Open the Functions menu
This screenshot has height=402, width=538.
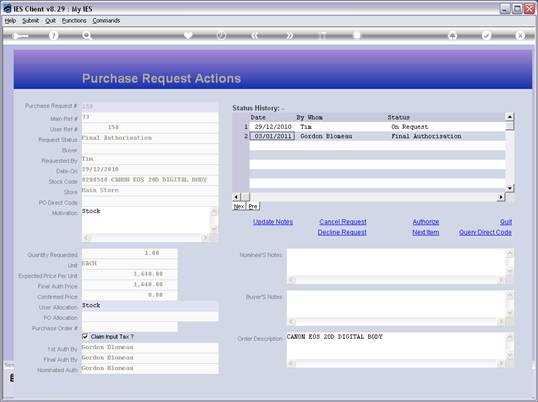point(74,21)
